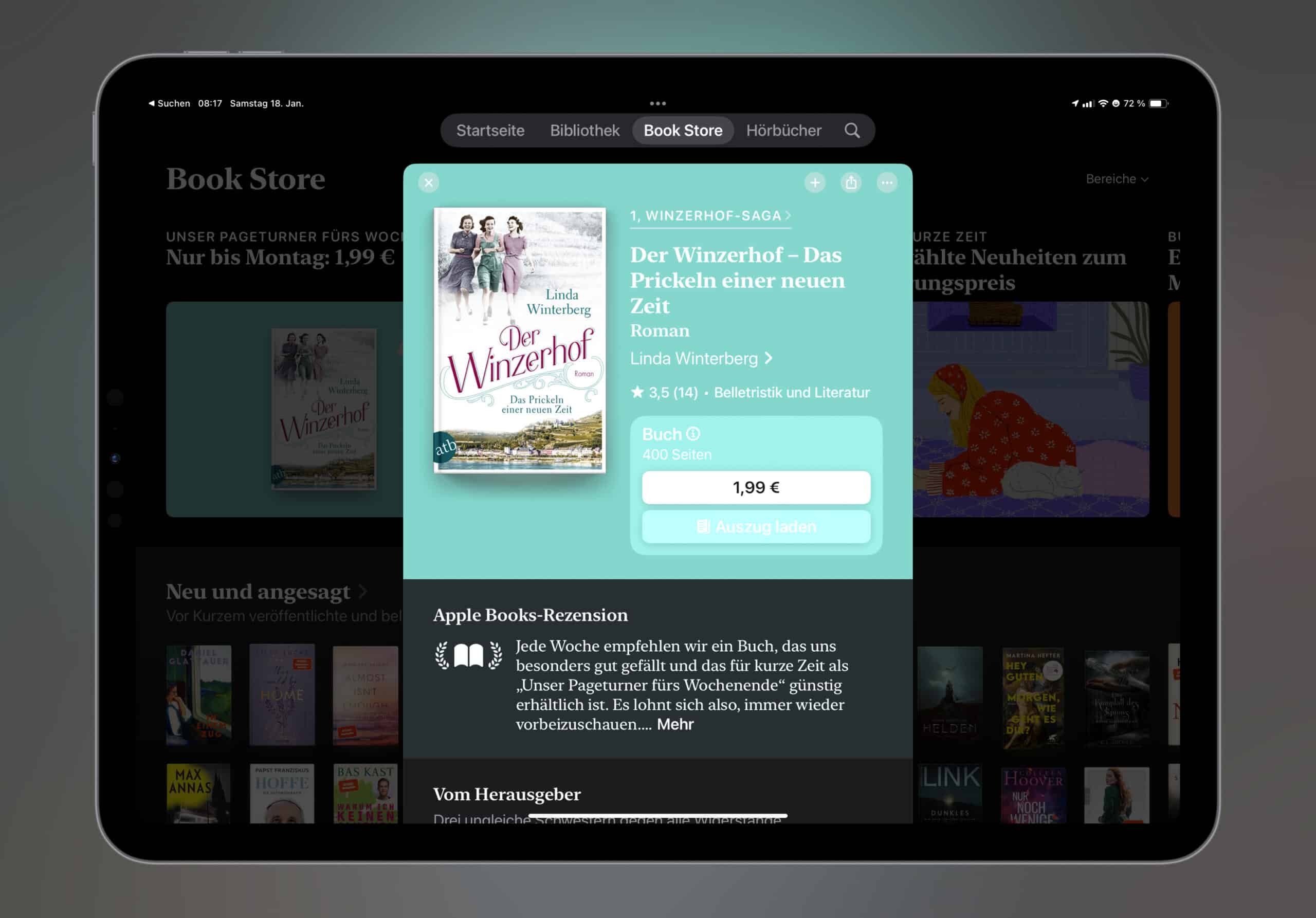This screenshot has width=1316, height=918.
Task: Buy the book for 1,99 €
Action: click(756, 487)
